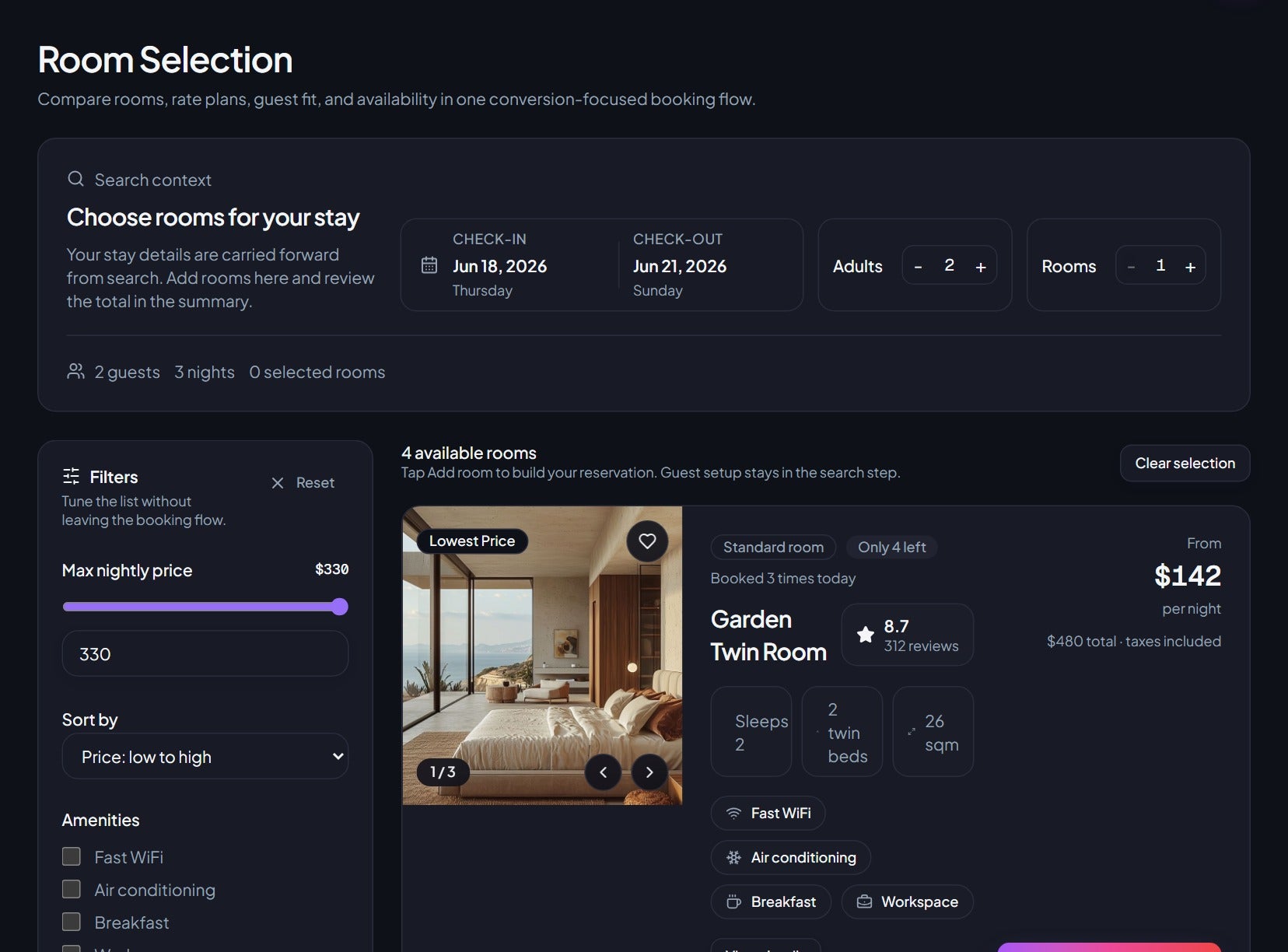Click the 'Booked 3 times today' text
Screen dimensions: 1288x952
click(782, 579)
